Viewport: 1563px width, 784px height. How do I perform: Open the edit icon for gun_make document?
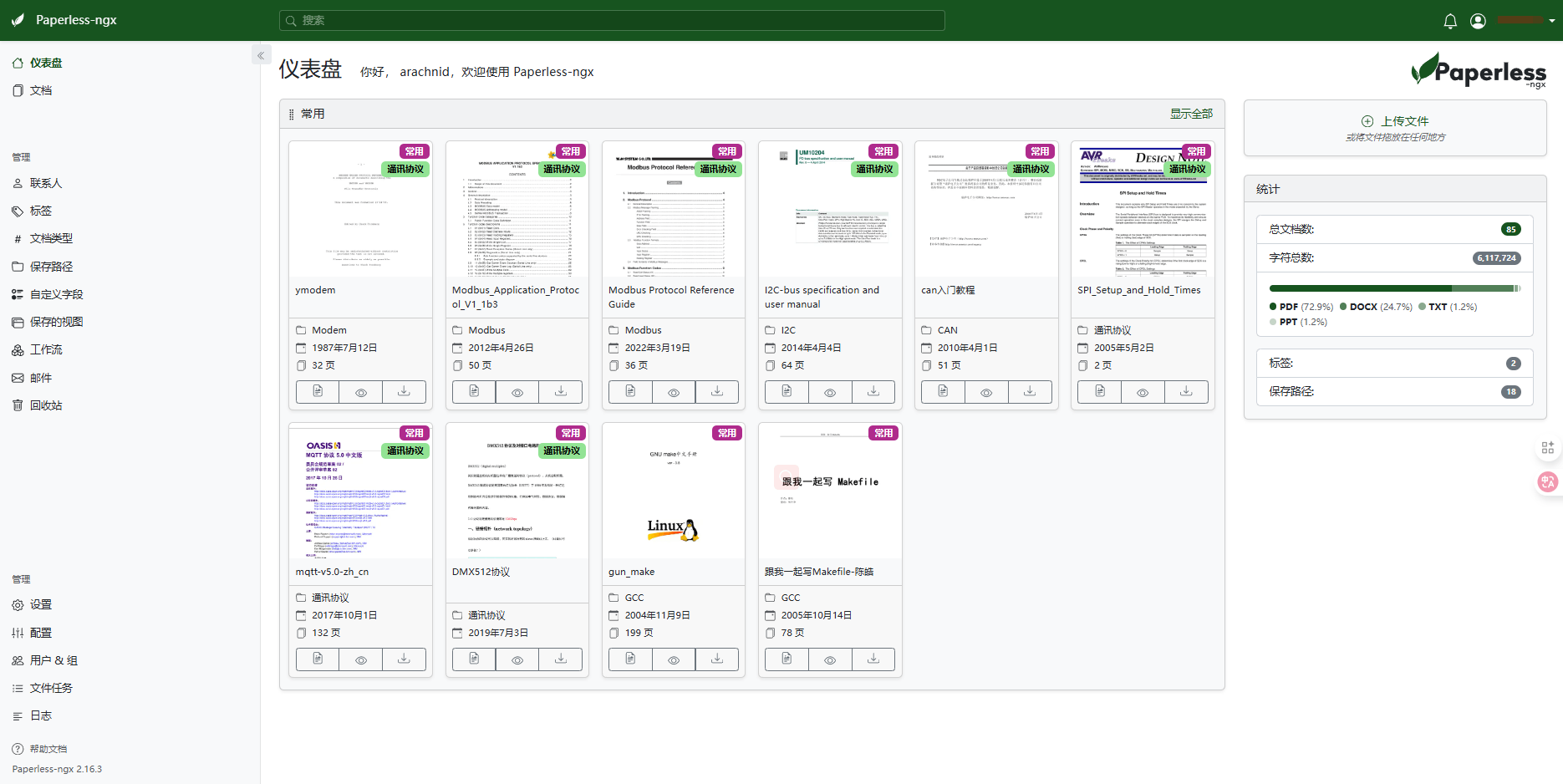[630, 659]
